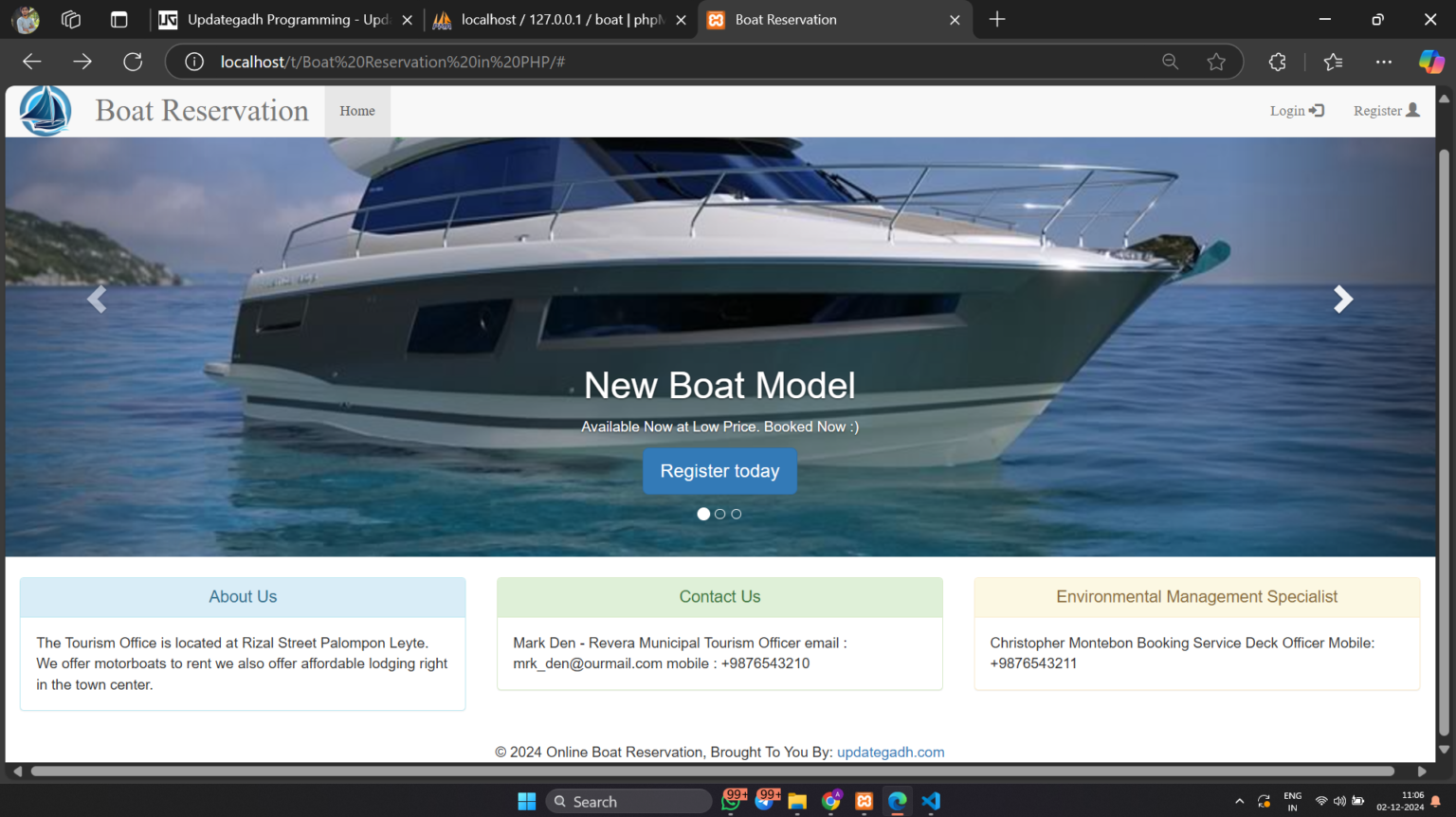
Task: Select the Home menu item
Action: pos(357,111)
